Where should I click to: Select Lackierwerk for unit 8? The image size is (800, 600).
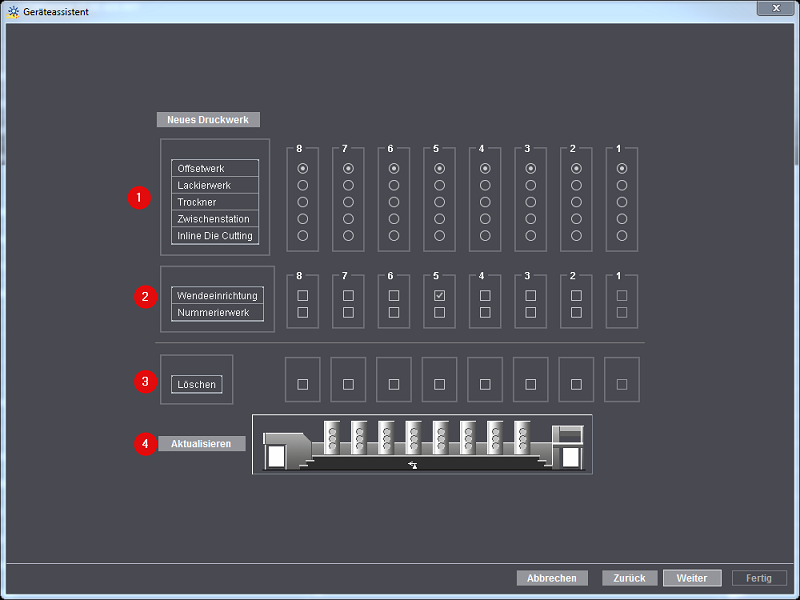coord(303,185)
